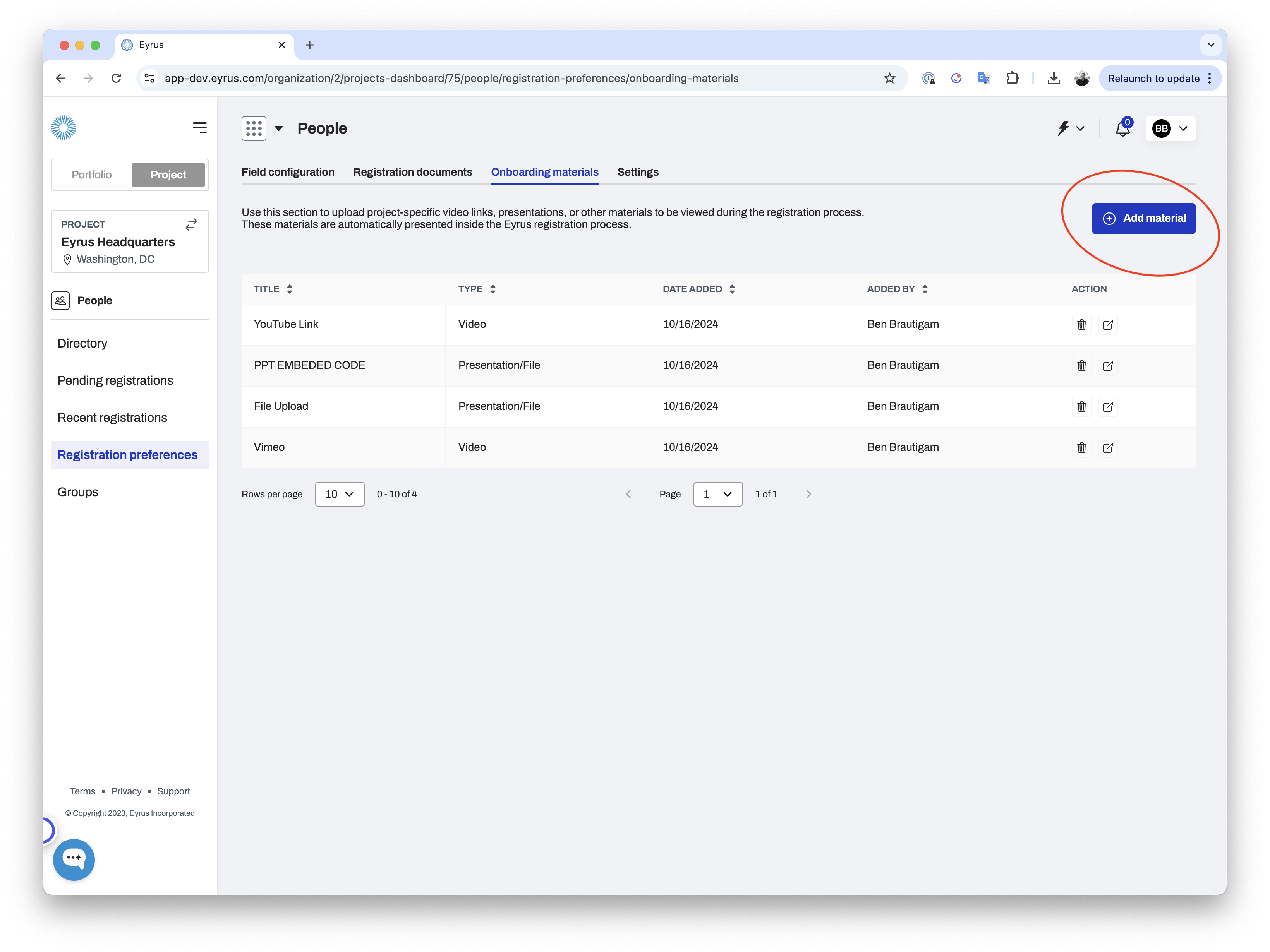Open browser extensions puzzle icon
The image size is (1270, 952).
pyautogui.click(x=1012, y=78)
